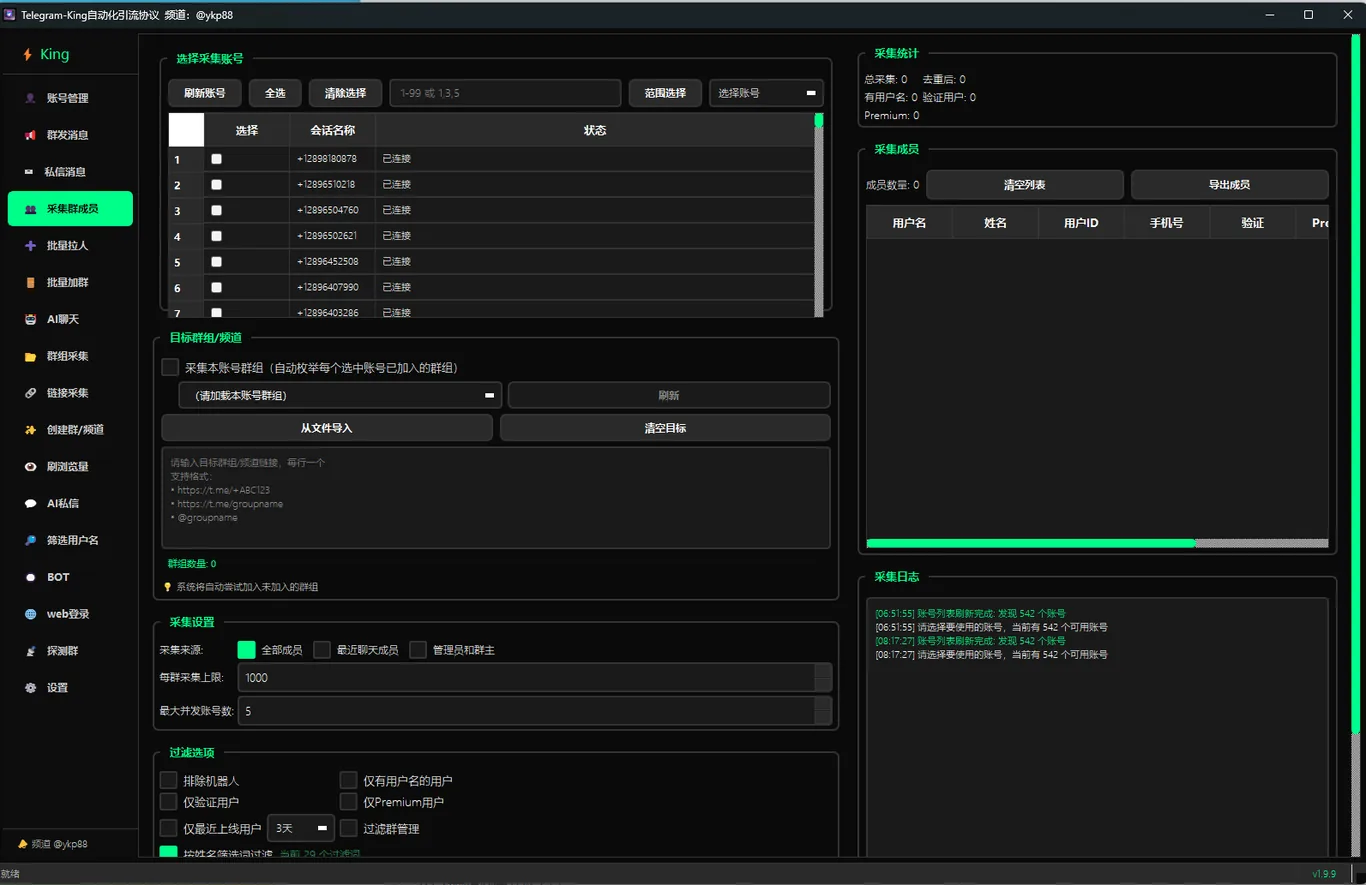Open 刷浏览量 with its eye icon

30,467
